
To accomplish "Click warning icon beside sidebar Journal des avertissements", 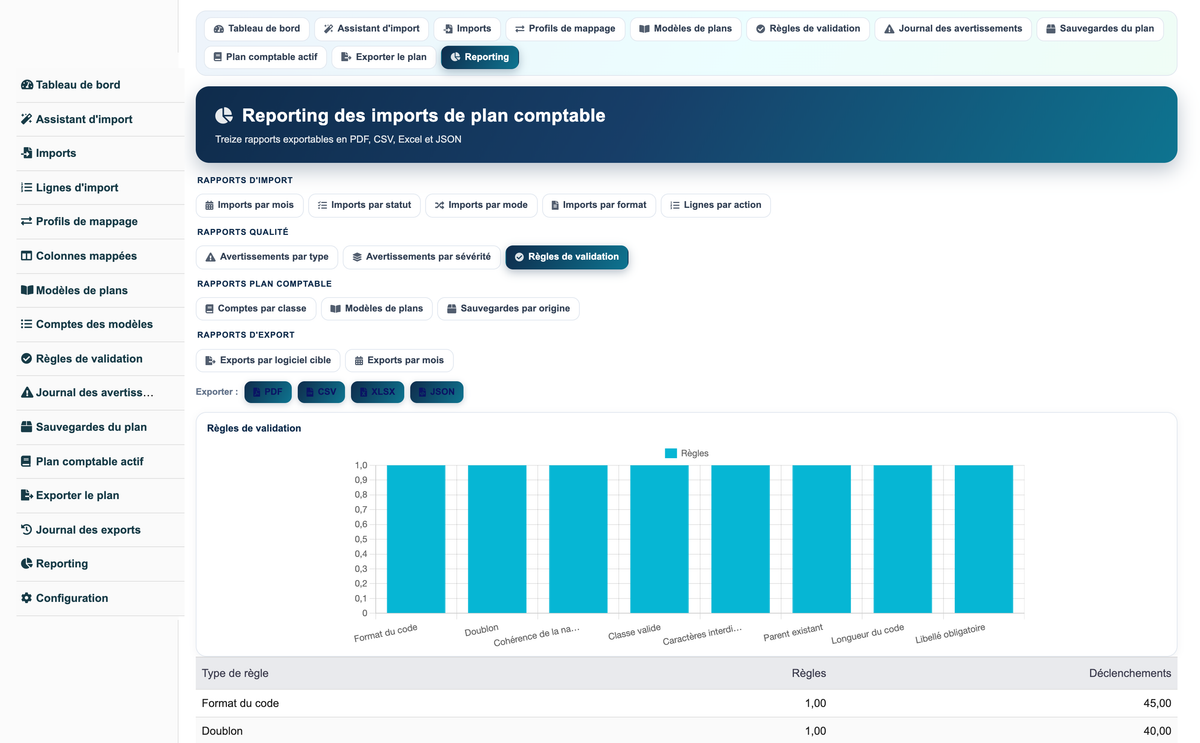I will (x=27, y=392).
